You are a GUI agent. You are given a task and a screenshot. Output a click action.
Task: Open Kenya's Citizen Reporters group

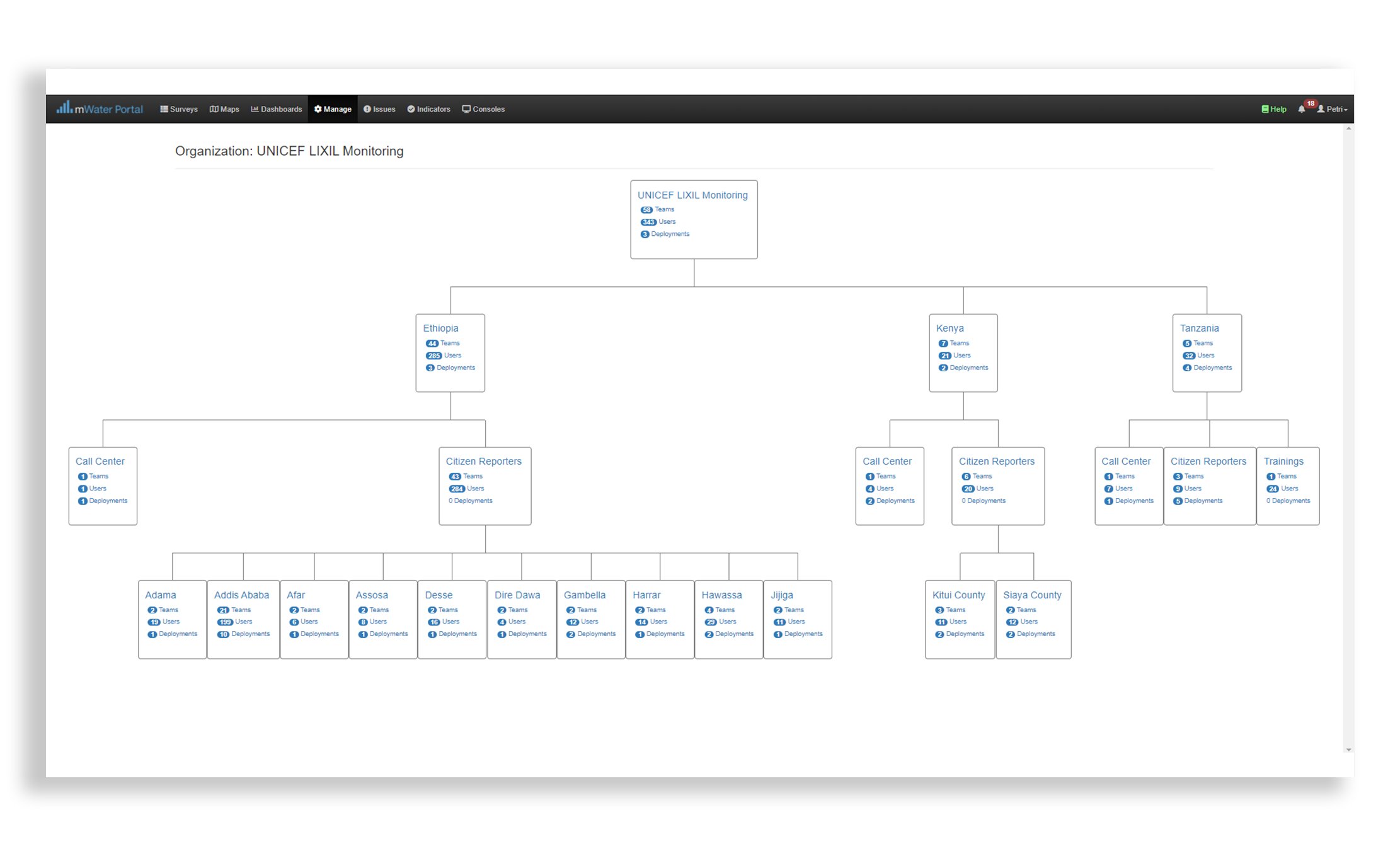(996, 461)
